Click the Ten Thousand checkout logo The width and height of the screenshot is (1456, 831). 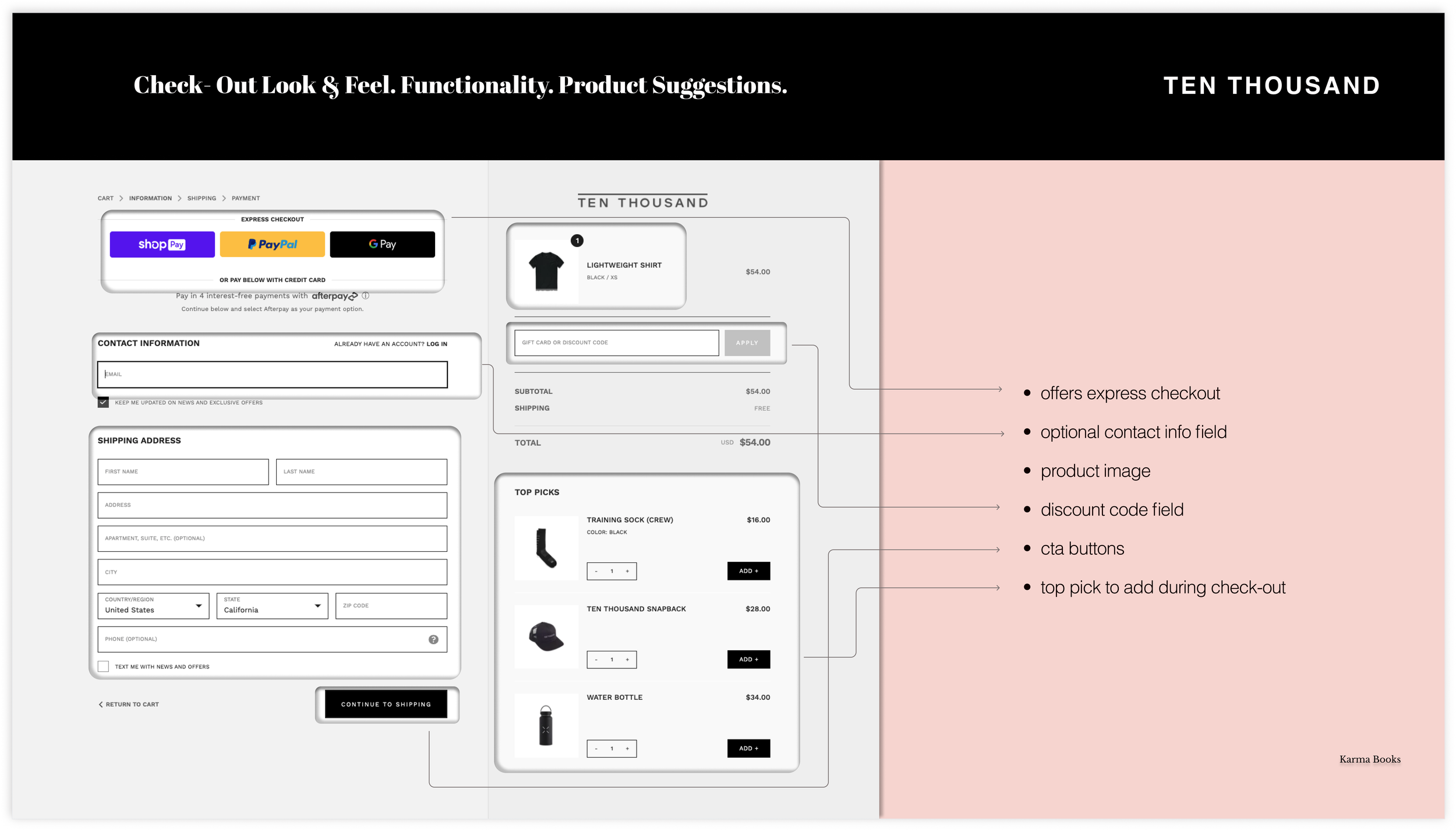pos(642,202)
